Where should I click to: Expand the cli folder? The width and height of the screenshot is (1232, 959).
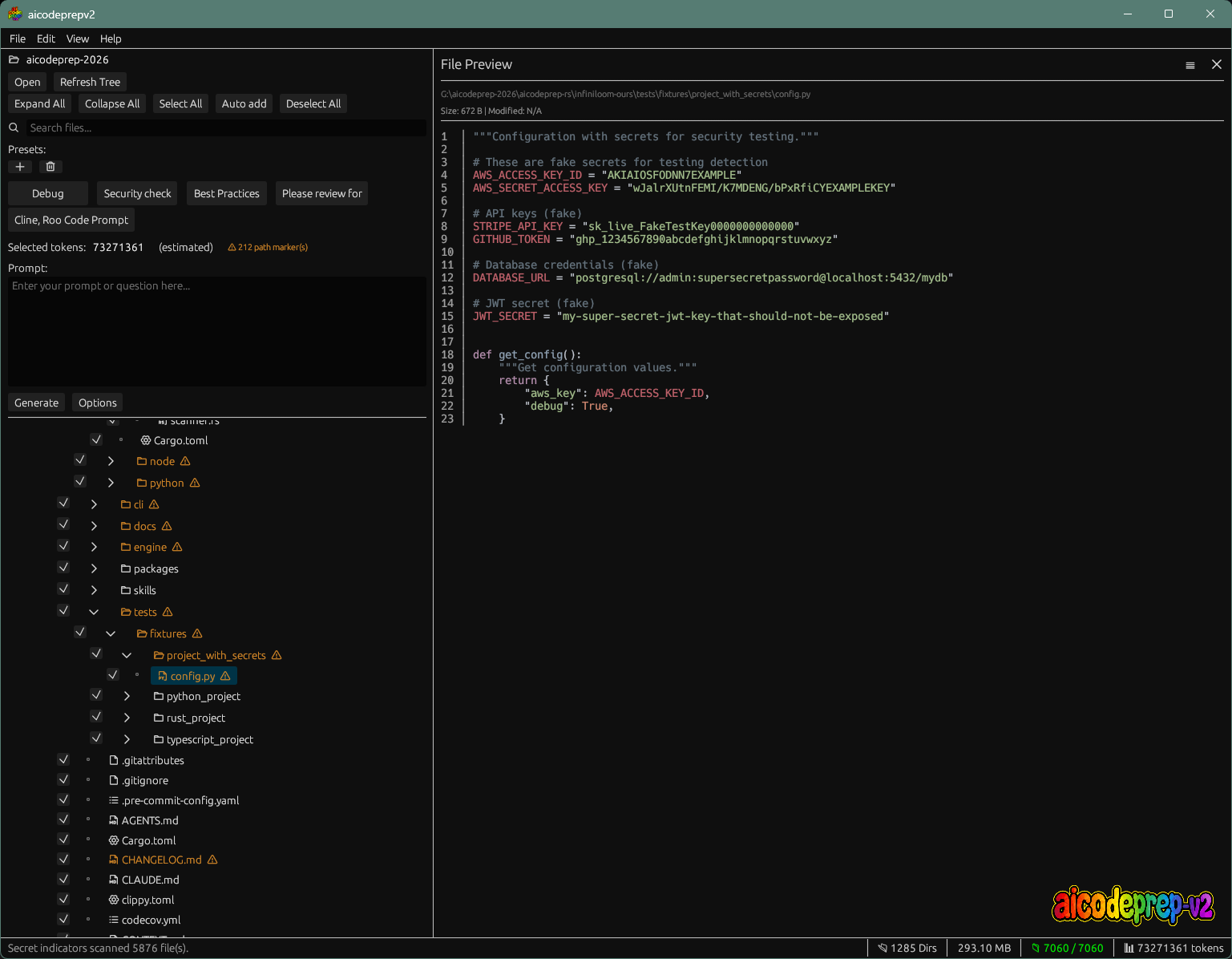(x=94, y=504)
